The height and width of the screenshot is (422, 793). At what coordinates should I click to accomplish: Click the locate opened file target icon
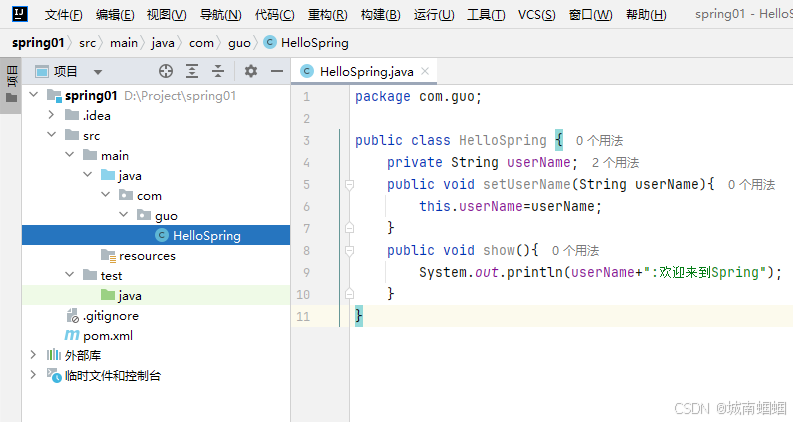pyautogui.click(x=166, y=71)
